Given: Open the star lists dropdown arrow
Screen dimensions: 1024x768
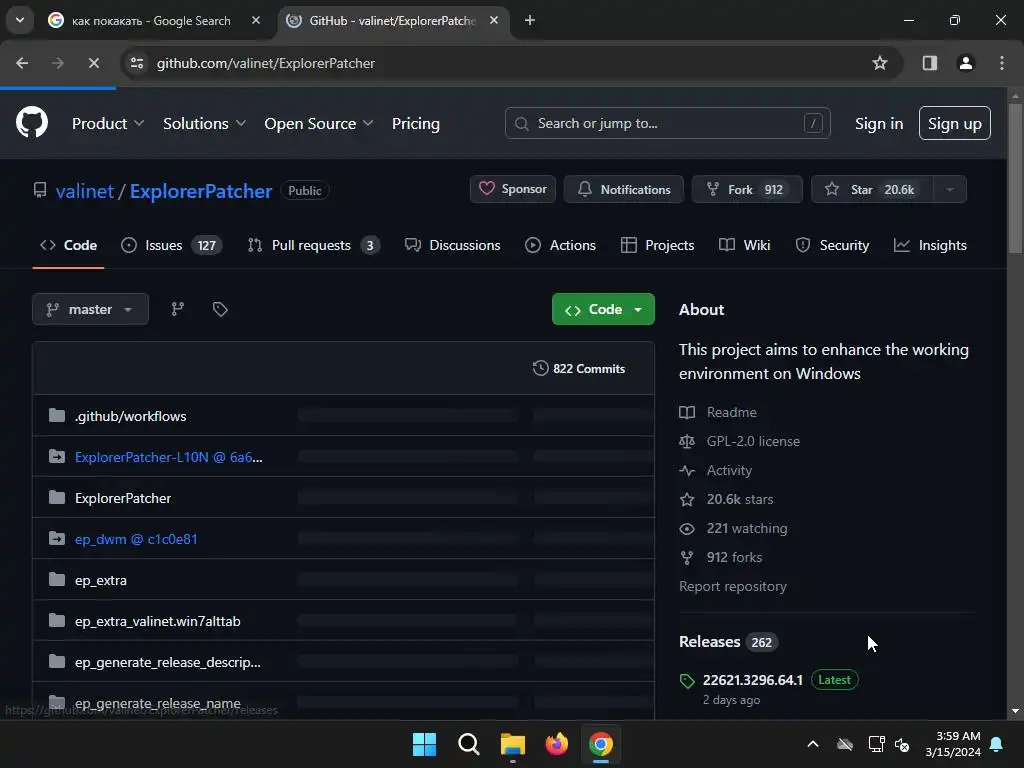Looking at the screenshot, I should [x=950, y=189].
